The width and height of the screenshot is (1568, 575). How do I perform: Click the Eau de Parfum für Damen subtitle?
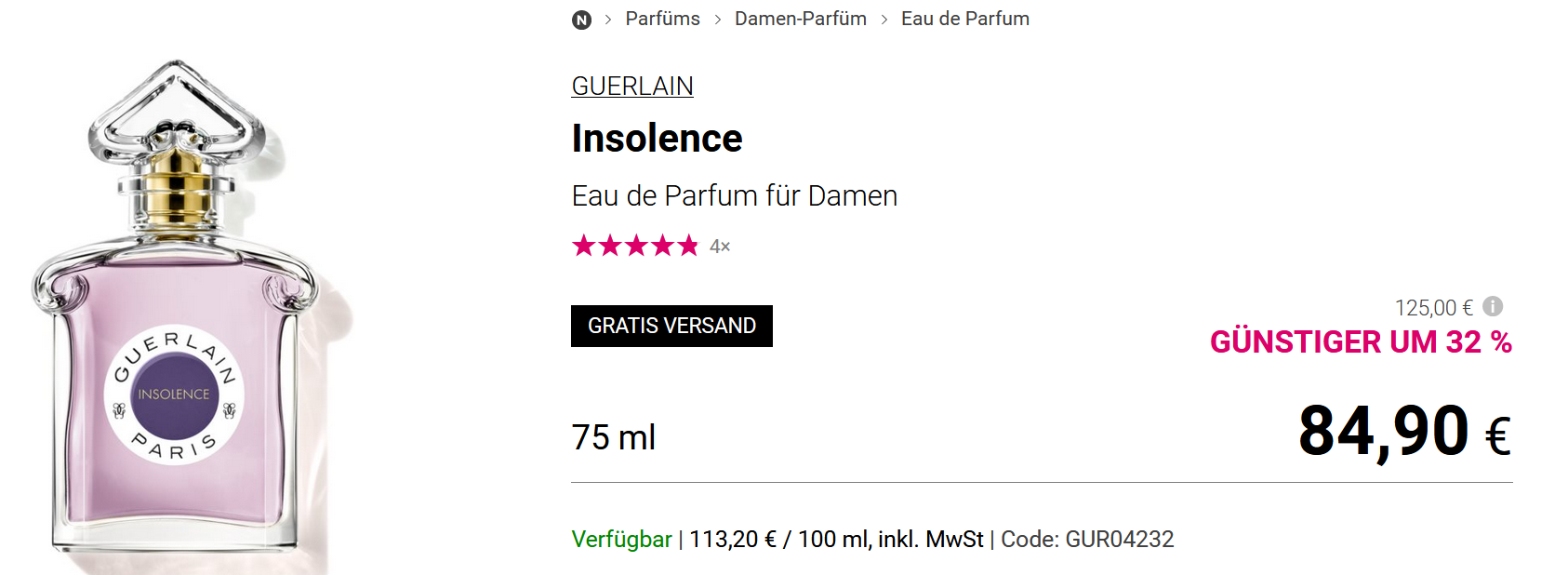coord(734,196)
